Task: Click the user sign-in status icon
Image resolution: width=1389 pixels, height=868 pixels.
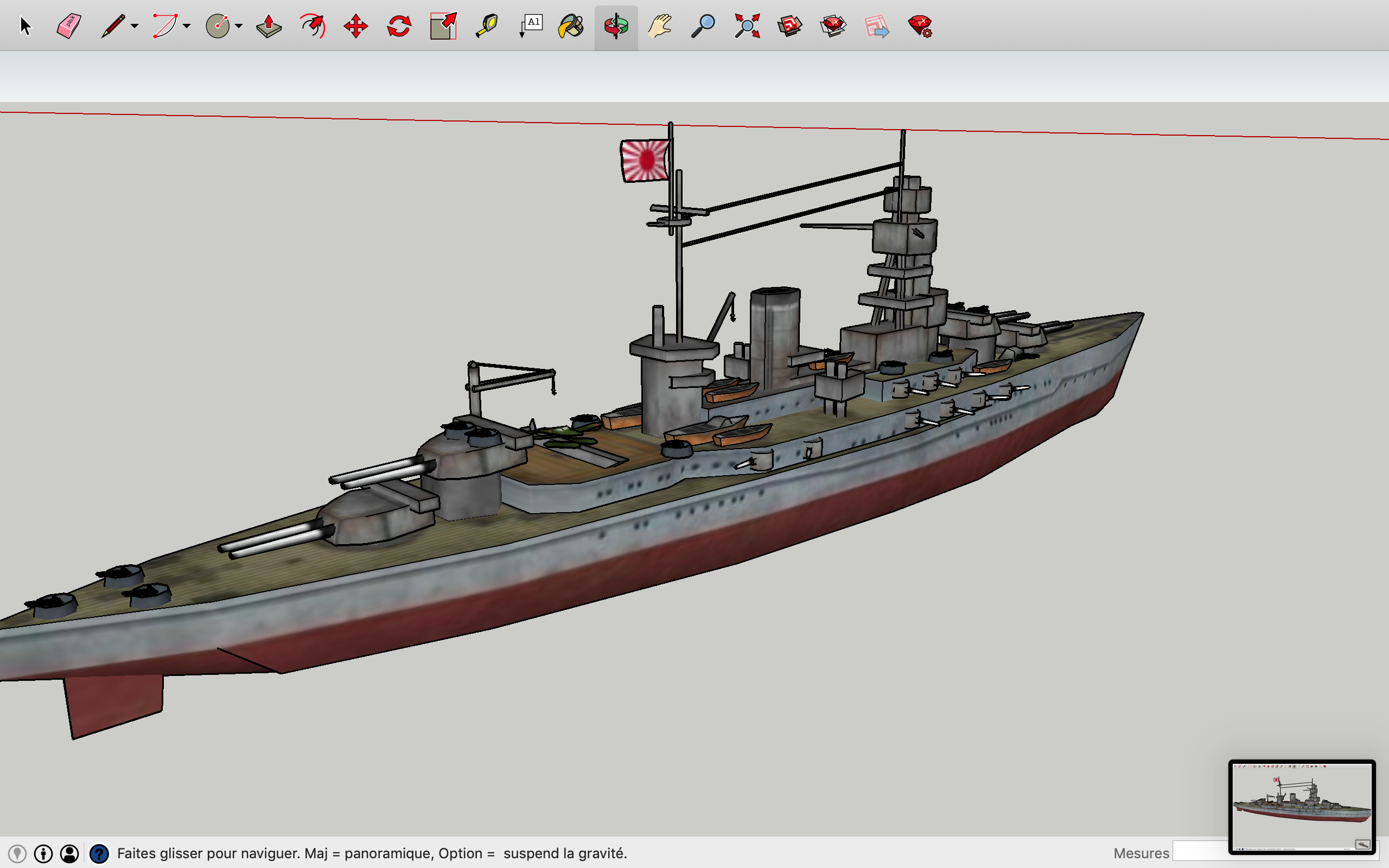Action: pyautogui.click(x=69, y=854)
